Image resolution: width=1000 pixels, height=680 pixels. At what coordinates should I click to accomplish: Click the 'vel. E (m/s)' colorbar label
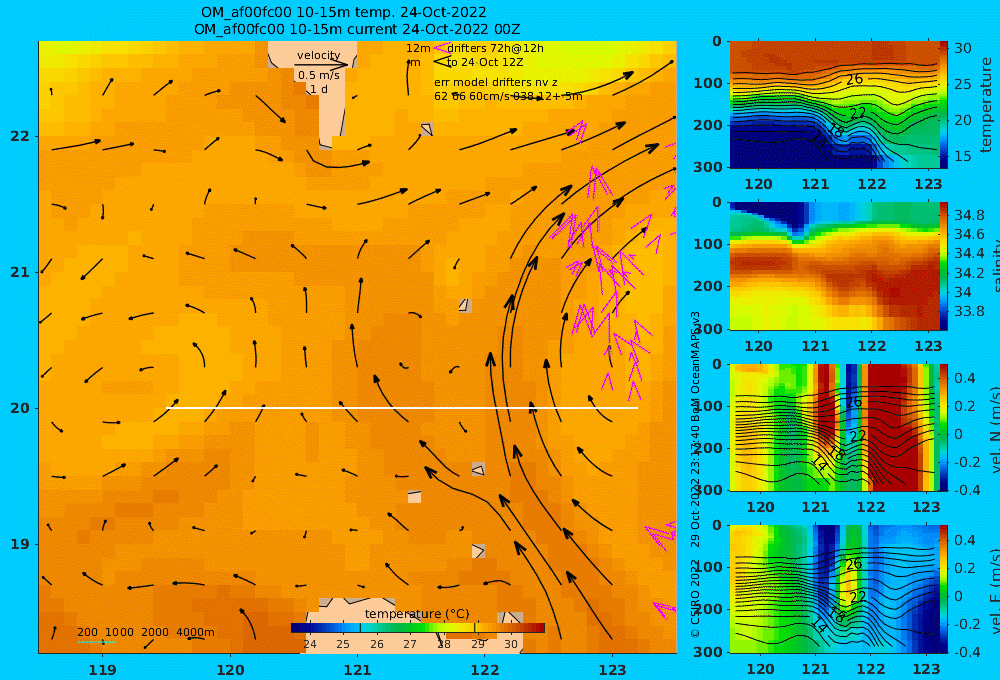[x=994, y=590]
